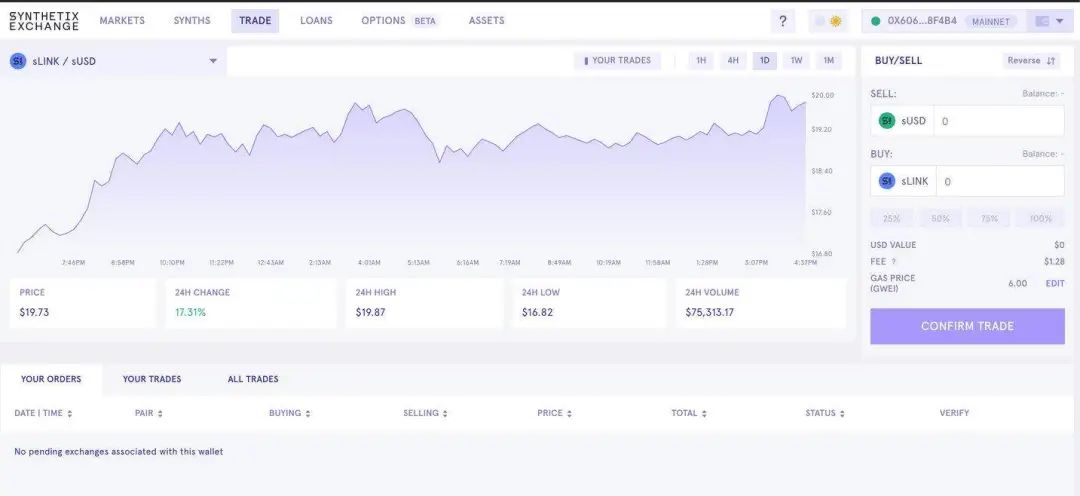Viewport: 1080px width, 496px height.
Task: Toggle the sun light/dark theme switch
Action: 829,21
